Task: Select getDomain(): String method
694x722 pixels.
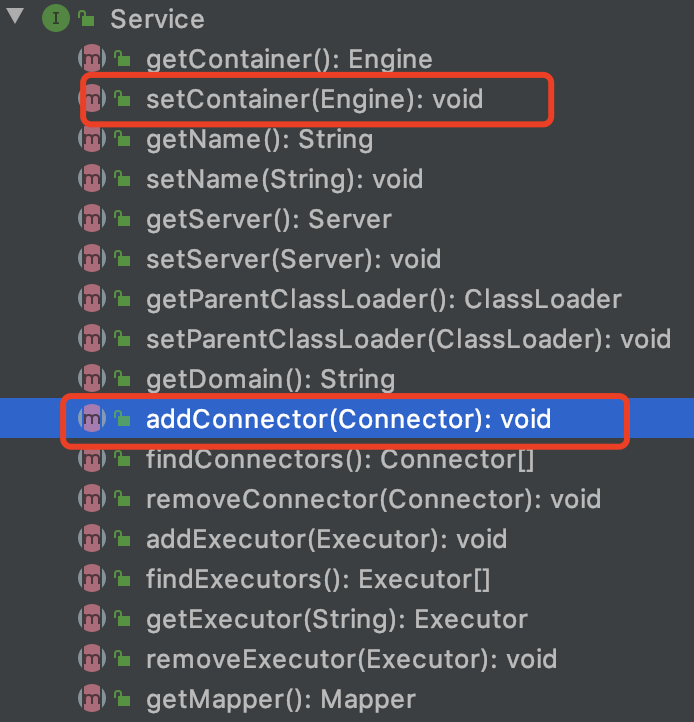Action: click(271, 380)
